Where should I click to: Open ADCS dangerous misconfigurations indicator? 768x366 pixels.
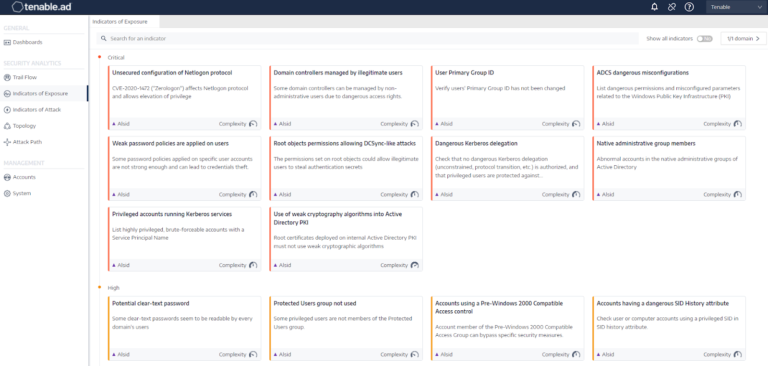(x=669, y=98)
